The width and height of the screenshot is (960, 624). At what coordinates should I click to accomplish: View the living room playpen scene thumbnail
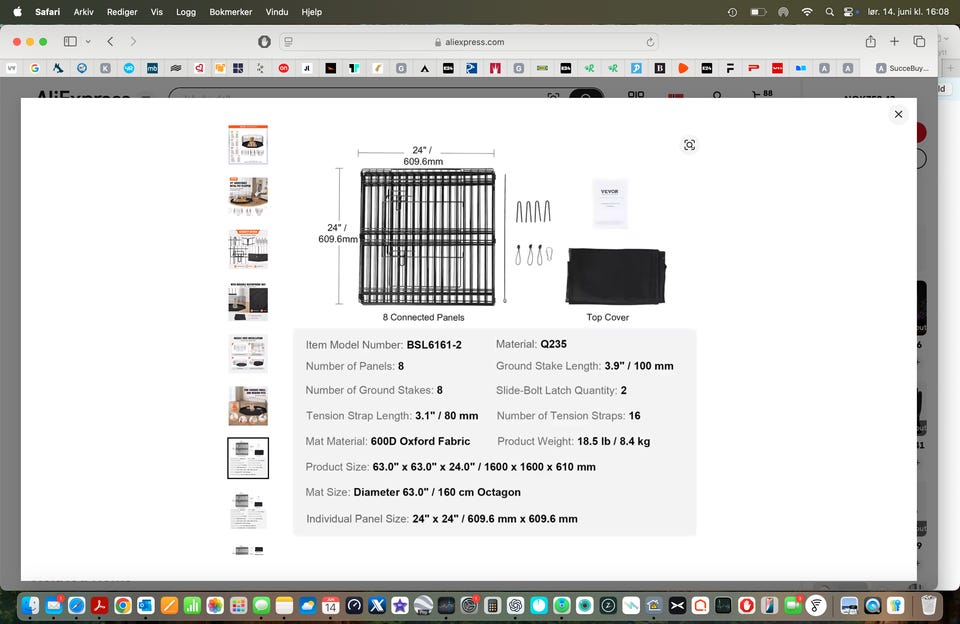pos(248,197)
